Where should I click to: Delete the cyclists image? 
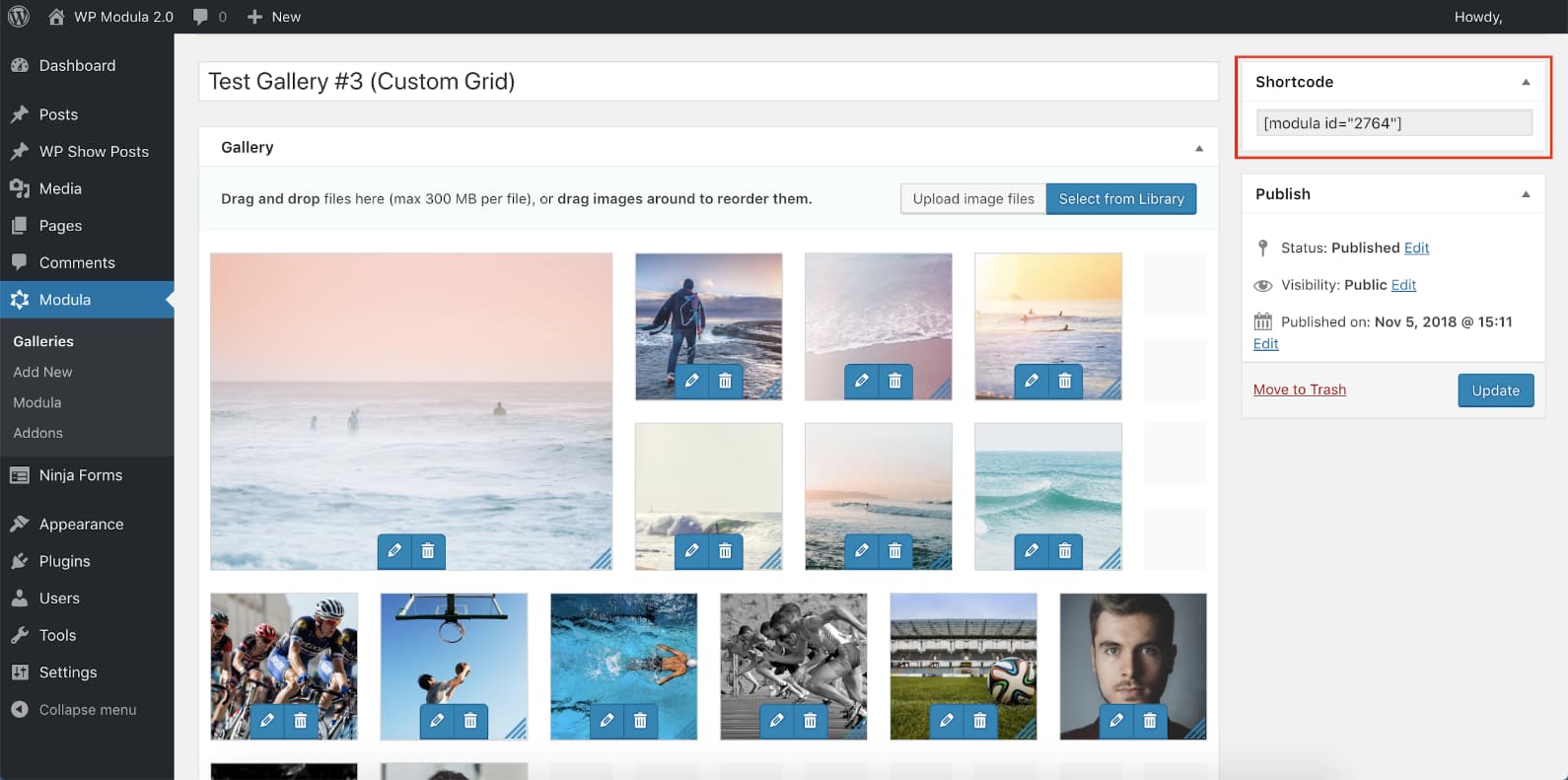(x=301, y=721)
